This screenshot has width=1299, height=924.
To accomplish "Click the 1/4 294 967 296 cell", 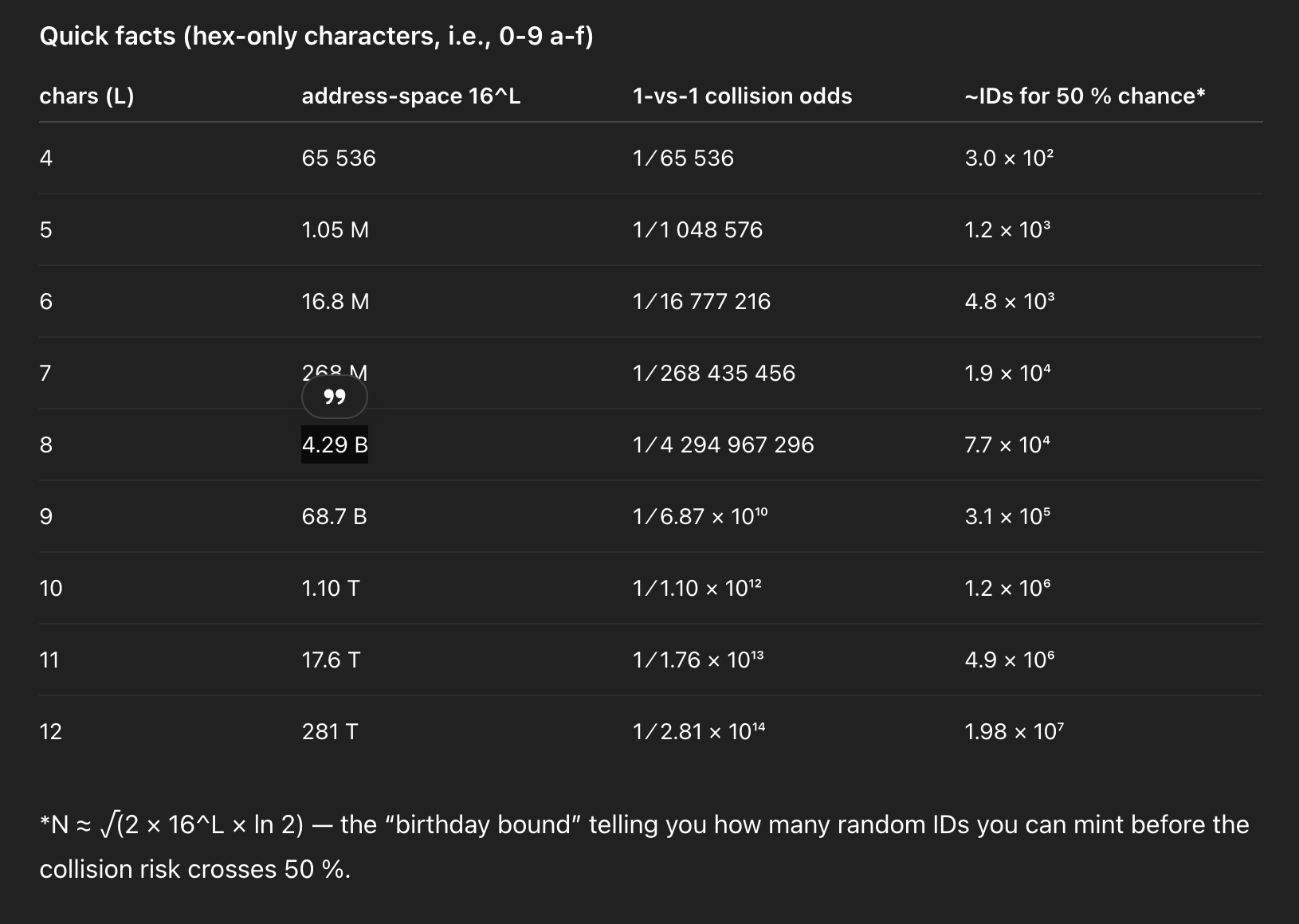I will pyautogui.click(x=723, y=444).
